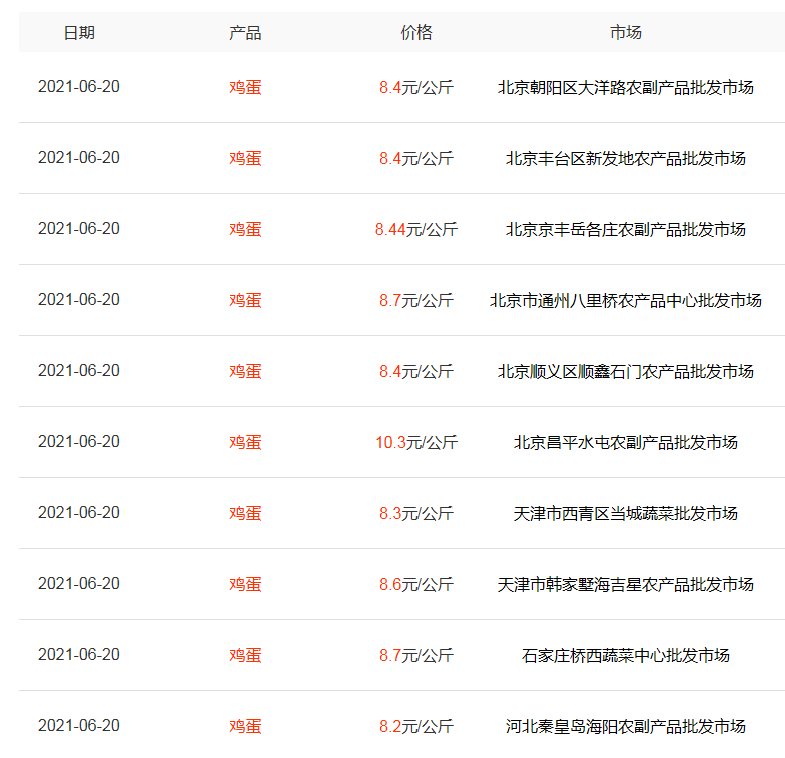Image resolution: width=785 pixels, height=758 pixels.
Task: Click price 8.3元/公斤
Action: click(416, 514)
